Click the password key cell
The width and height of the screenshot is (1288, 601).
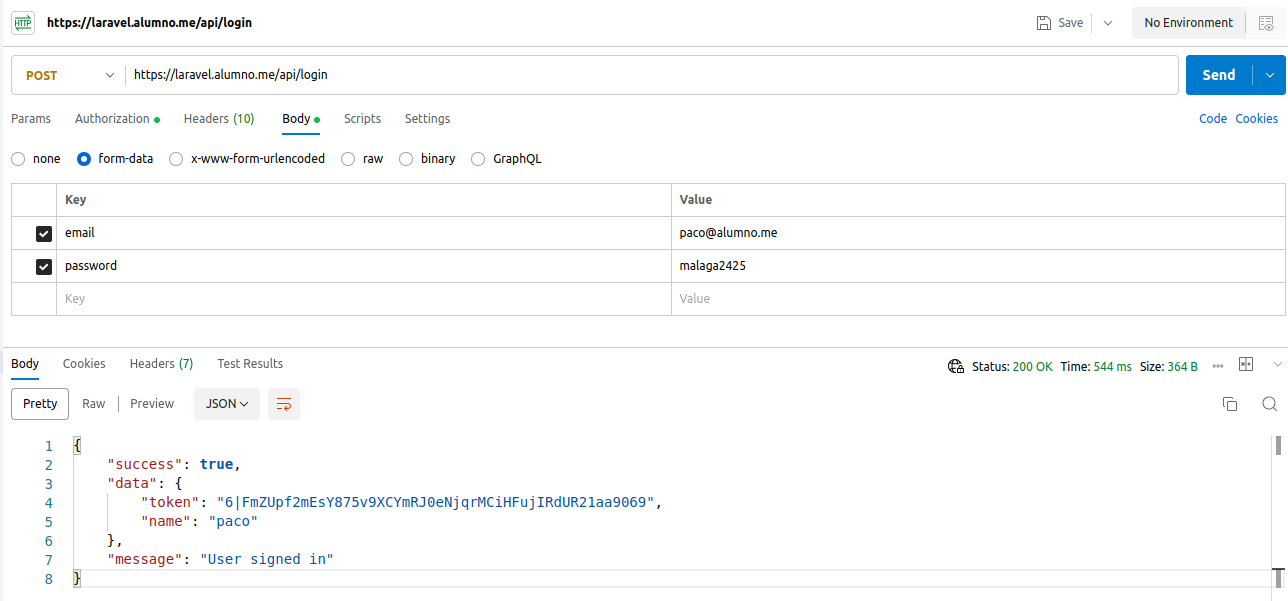click(x=364, y=266)
